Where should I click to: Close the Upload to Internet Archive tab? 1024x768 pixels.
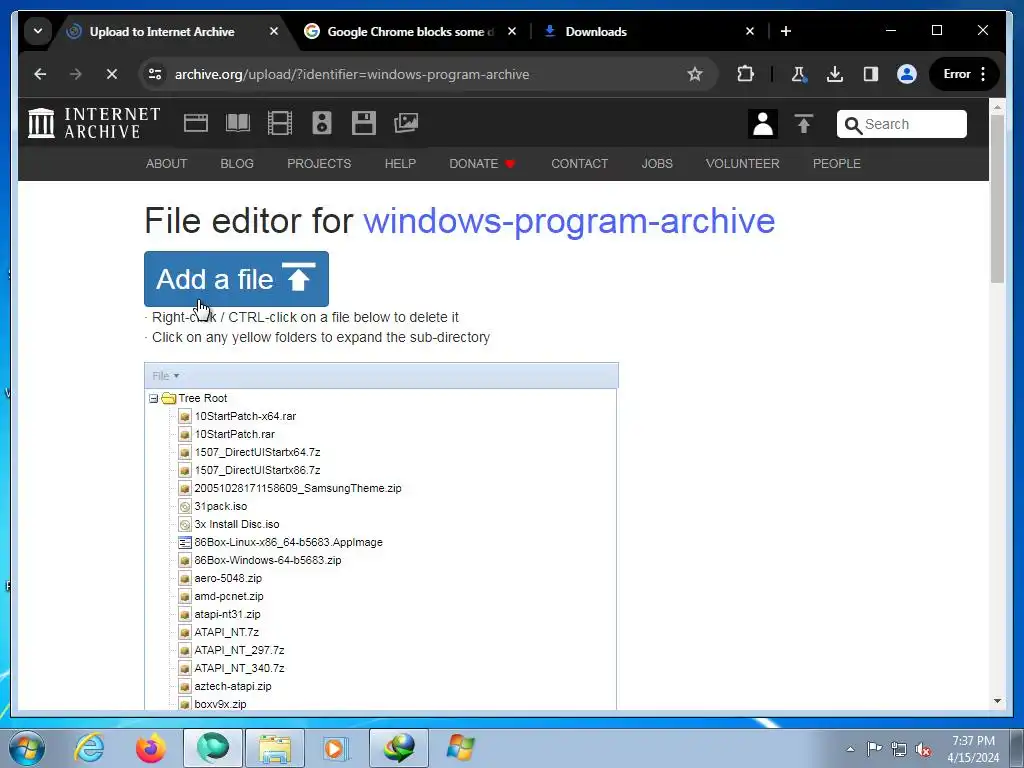pos(274,31)
